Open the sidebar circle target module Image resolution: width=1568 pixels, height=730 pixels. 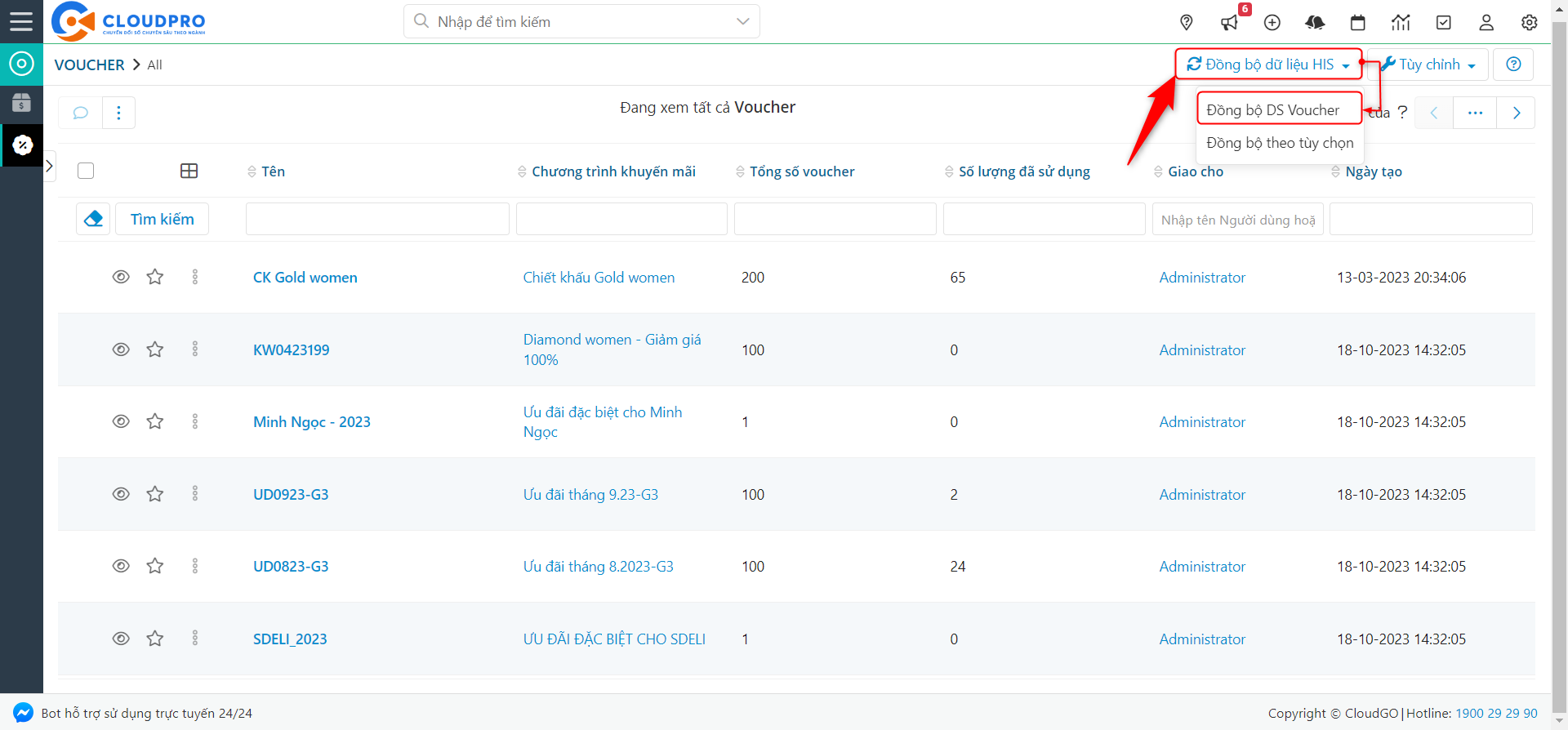[21, 64]
